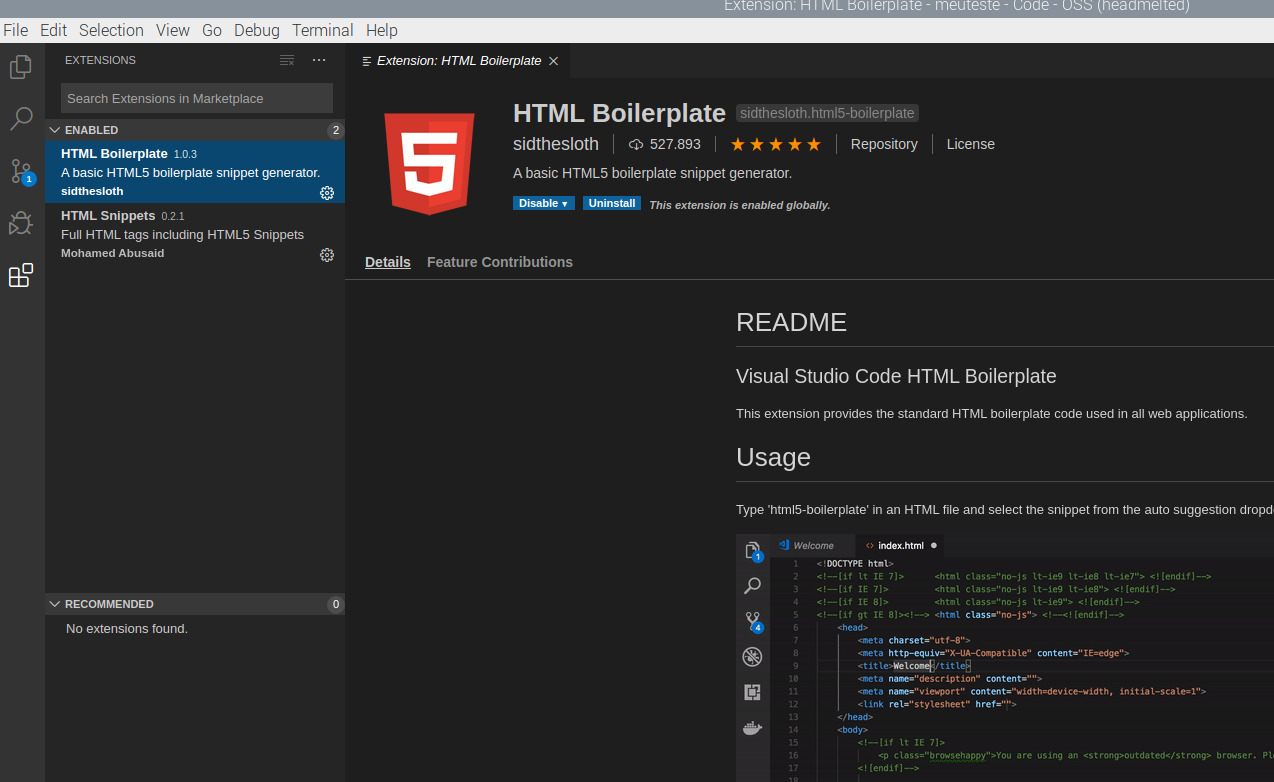This screenshot has width=1274, height=782.
Task: Clear extensions search results icon
Action: (287, 60)
